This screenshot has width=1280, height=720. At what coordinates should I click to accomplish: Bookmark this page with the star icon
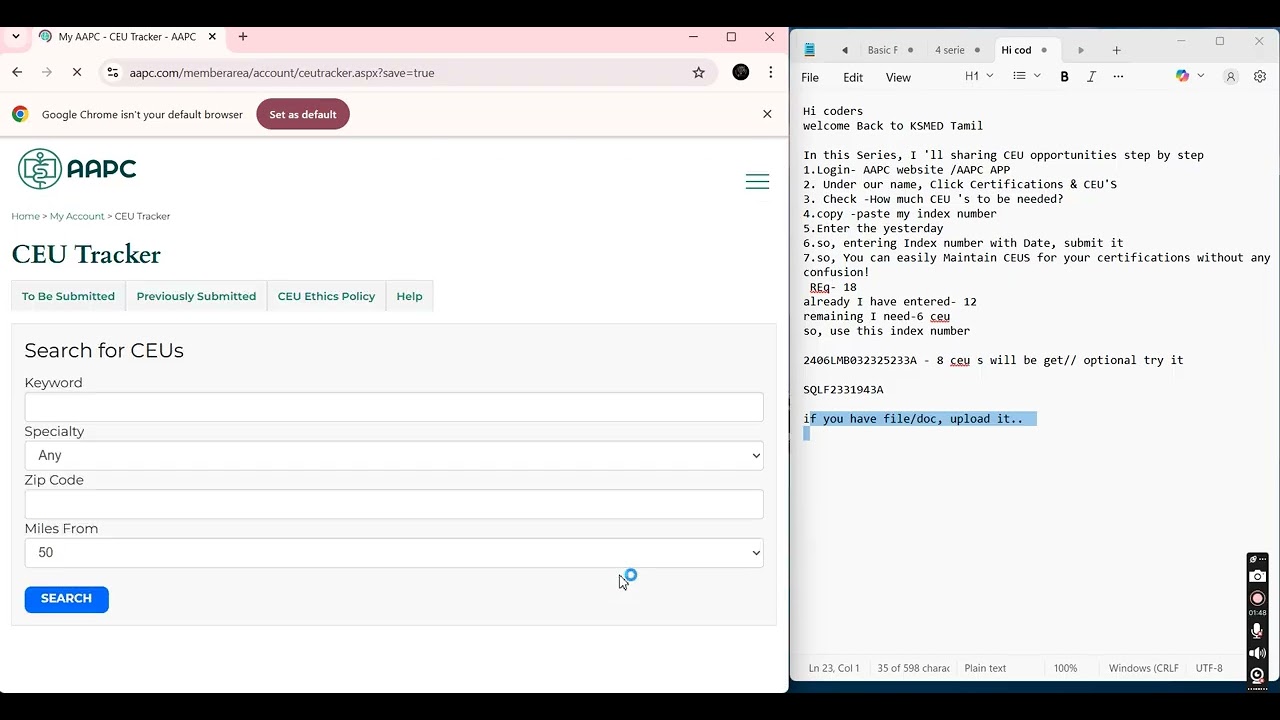(699, 72)
